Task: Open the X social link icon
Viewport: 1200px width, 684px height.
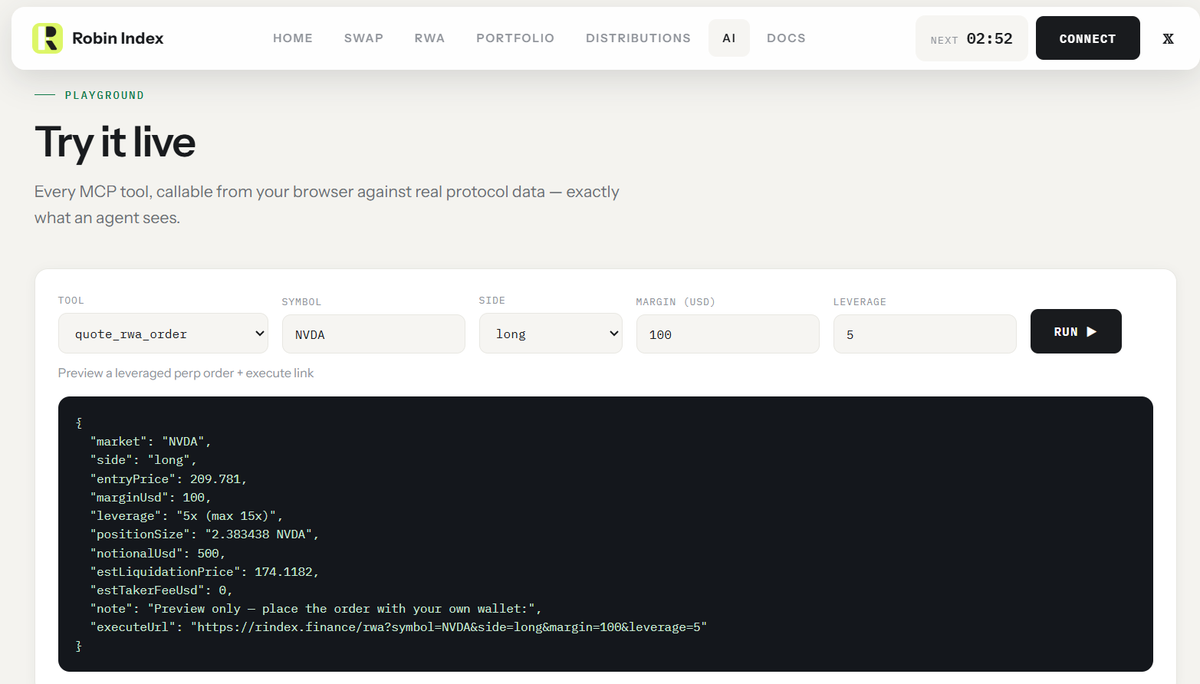Action: pos(1168,38)
